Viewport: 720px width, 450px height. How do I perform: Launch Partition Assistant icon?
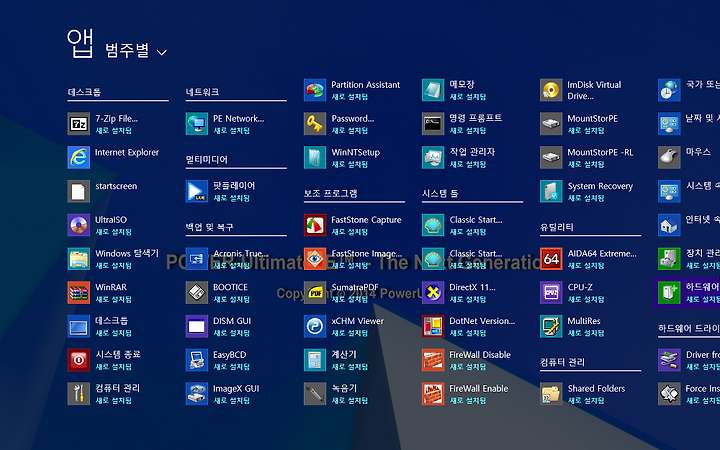(x=315, y=90)
